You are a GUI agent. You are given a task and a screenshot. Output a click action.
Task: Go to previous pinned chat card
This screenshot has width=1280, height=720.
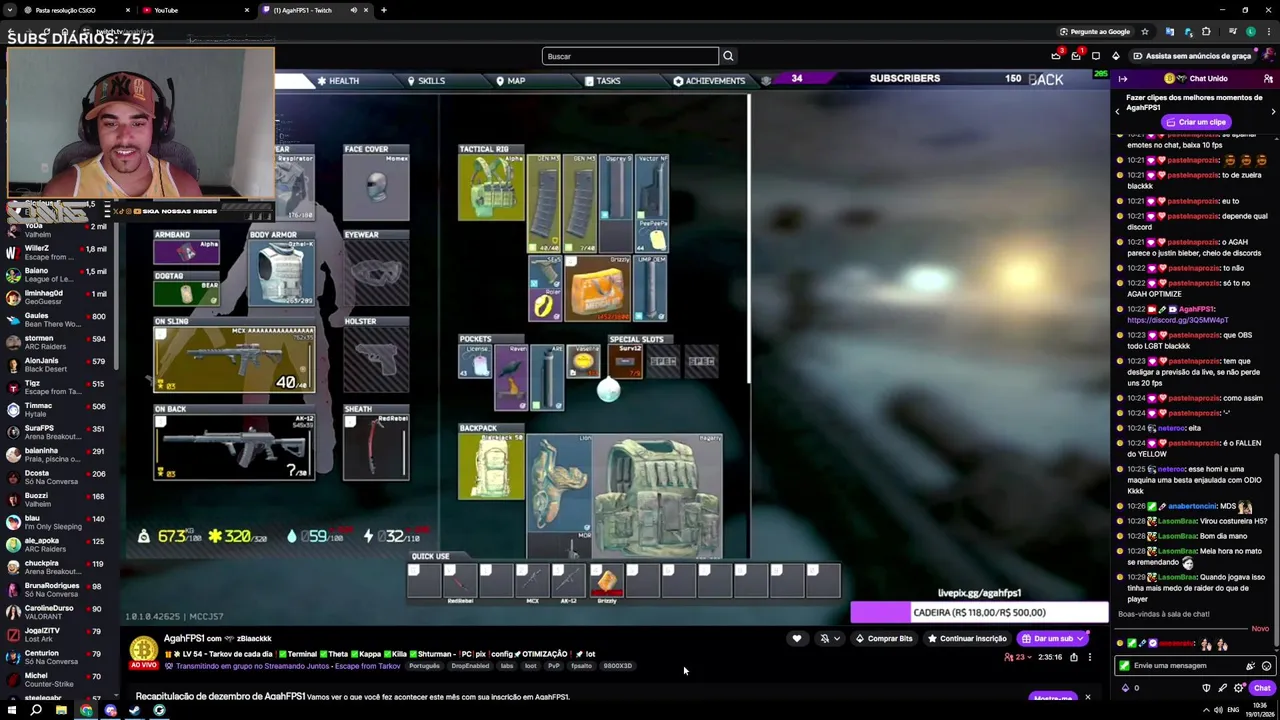1117,111
